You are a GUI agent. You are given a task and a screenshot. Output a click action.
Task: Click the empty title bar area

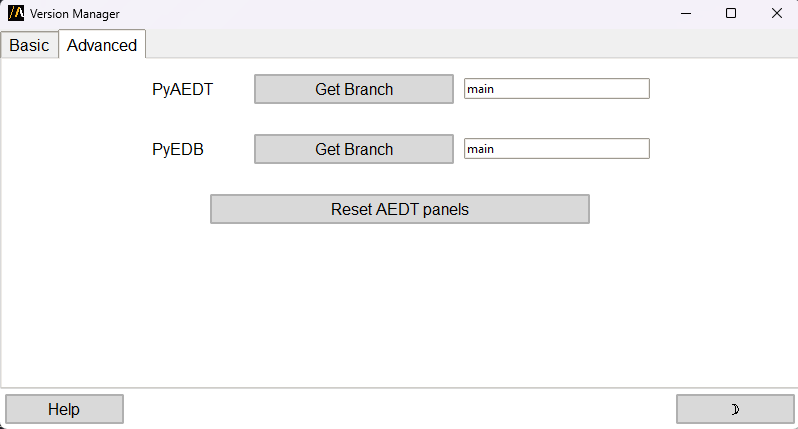pyautogui.click(x=400, y=13)
